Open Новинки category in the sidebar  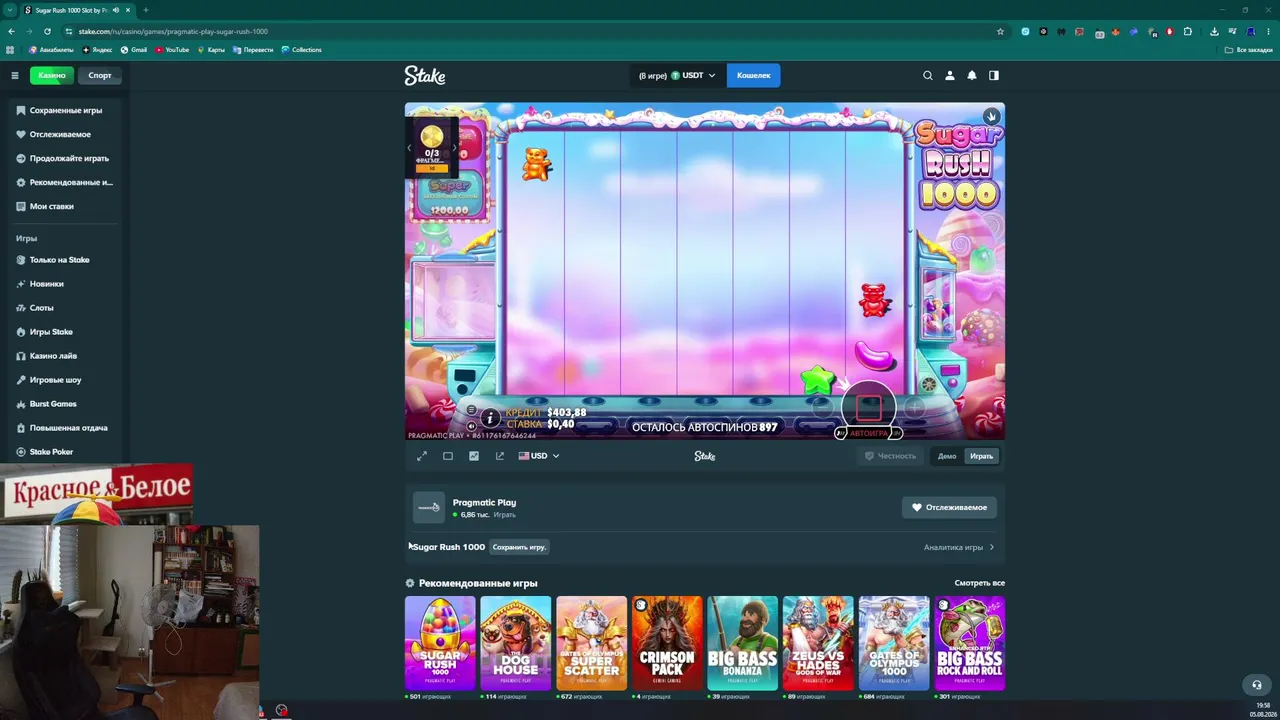point(66,284)
